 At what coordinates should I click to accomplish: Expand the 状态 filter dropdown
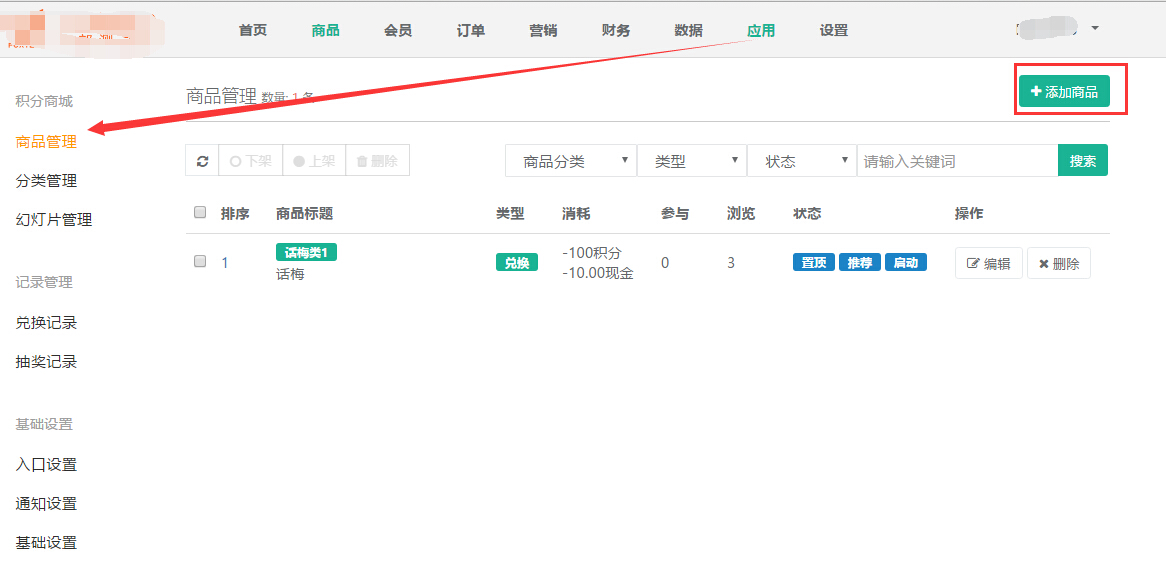point(801,161)
